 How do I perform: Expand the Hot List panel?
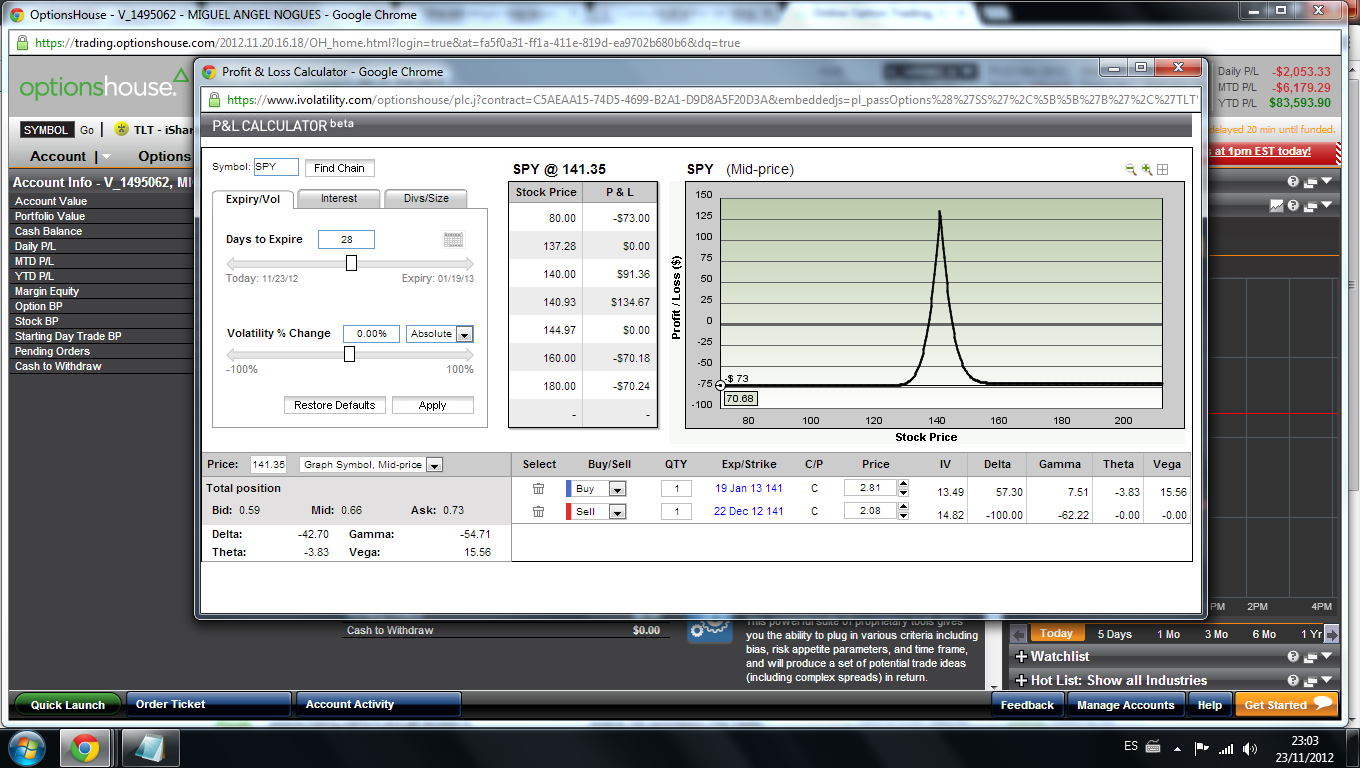pyautogui.click(x=1021, y=681)
